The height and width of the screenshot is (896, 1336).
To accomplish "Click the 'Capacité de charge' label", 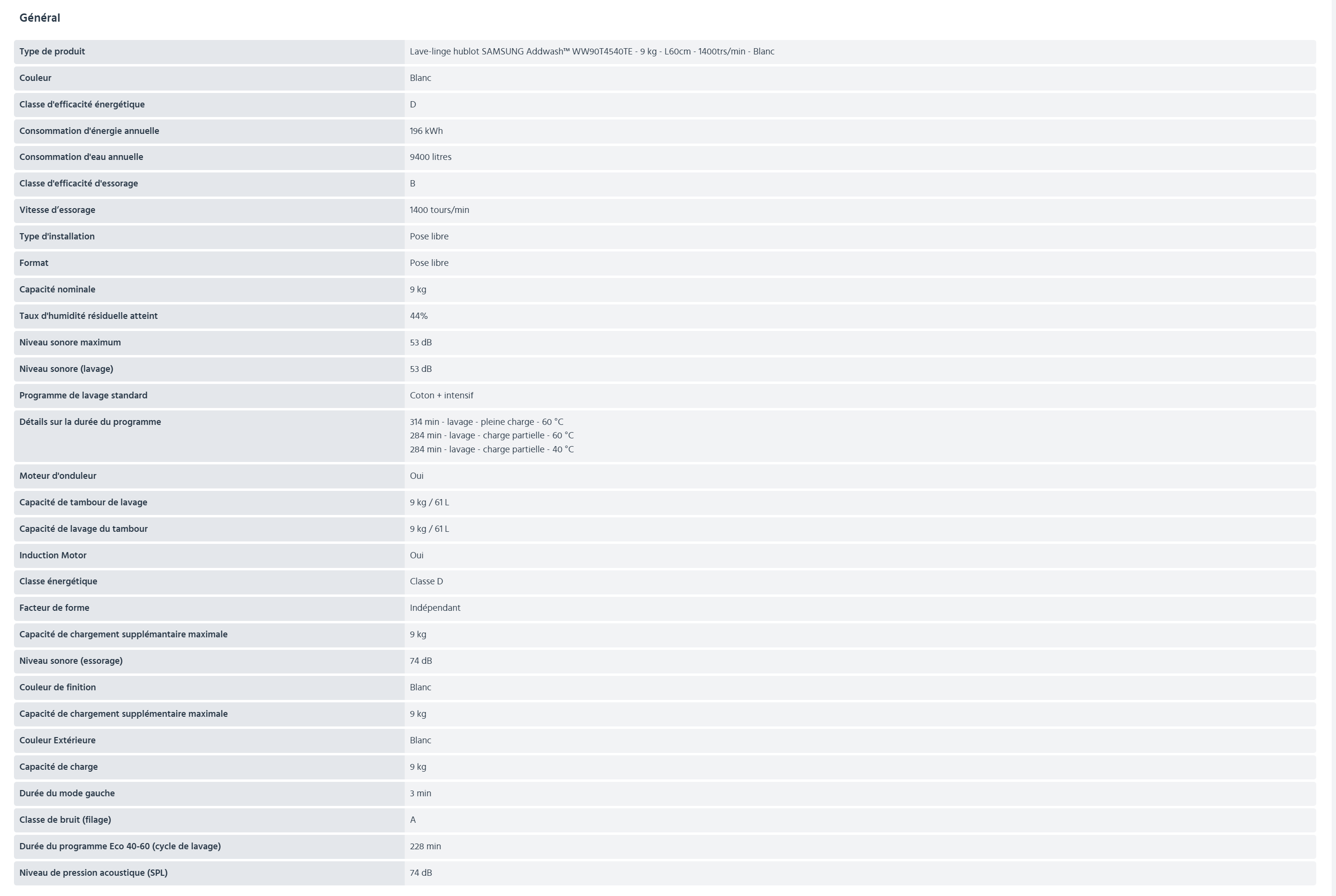I will pos(58,767).
